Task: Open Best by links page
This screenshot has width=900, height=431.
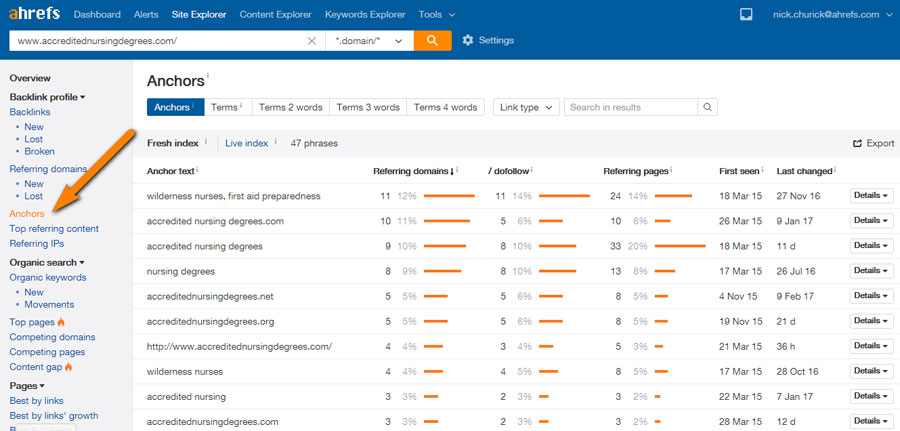Action: [x=36, y=401]
